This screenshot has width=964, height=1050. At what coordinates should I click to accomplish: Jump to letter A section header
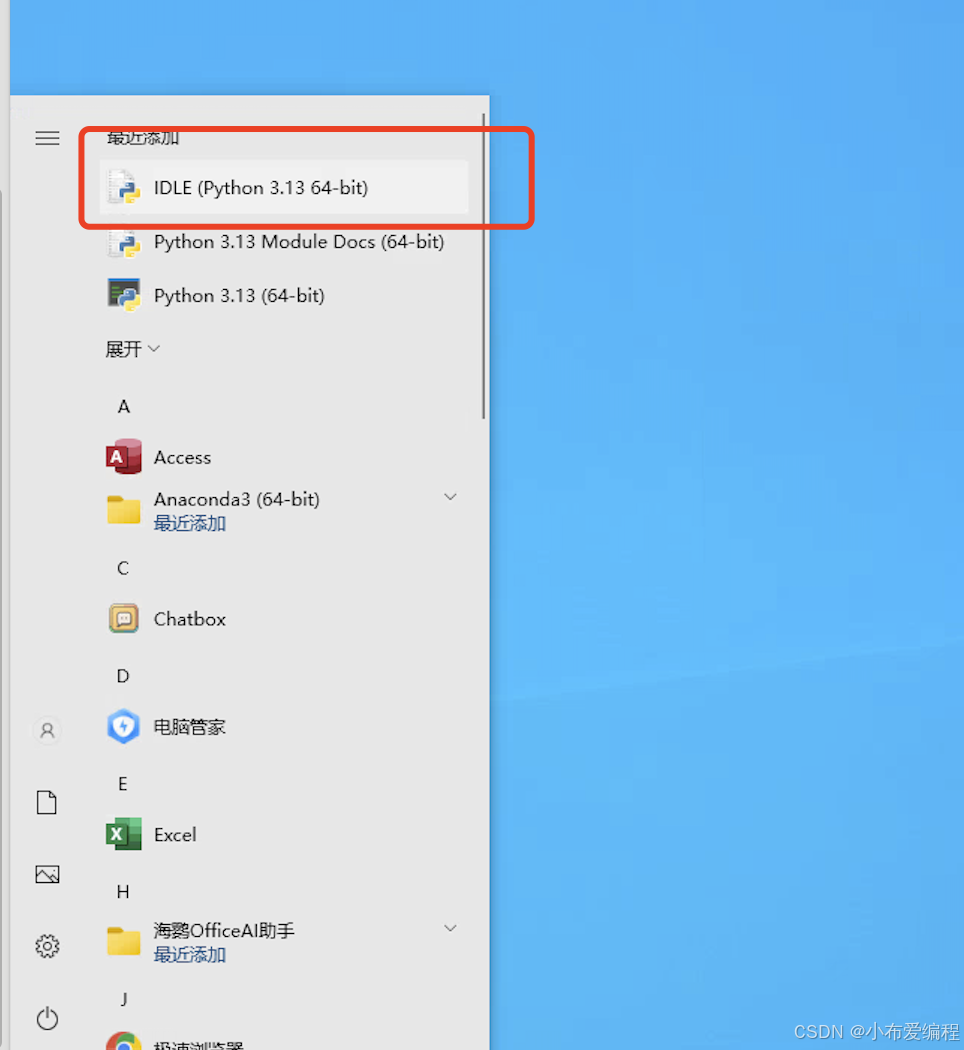pos(124,406)
